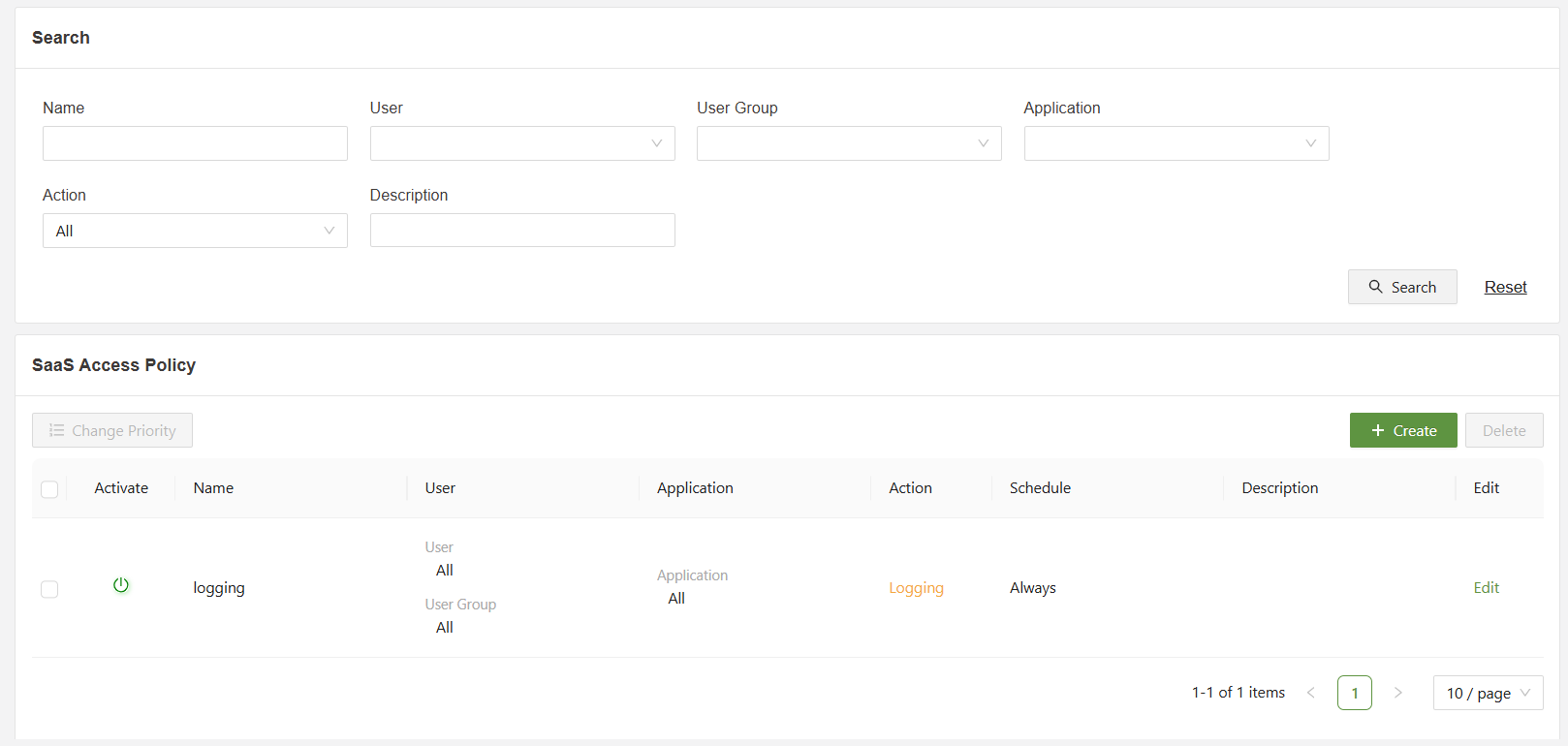Click the Delete button
Viewport: 1568px width, 746px height.
point(1503,430)
